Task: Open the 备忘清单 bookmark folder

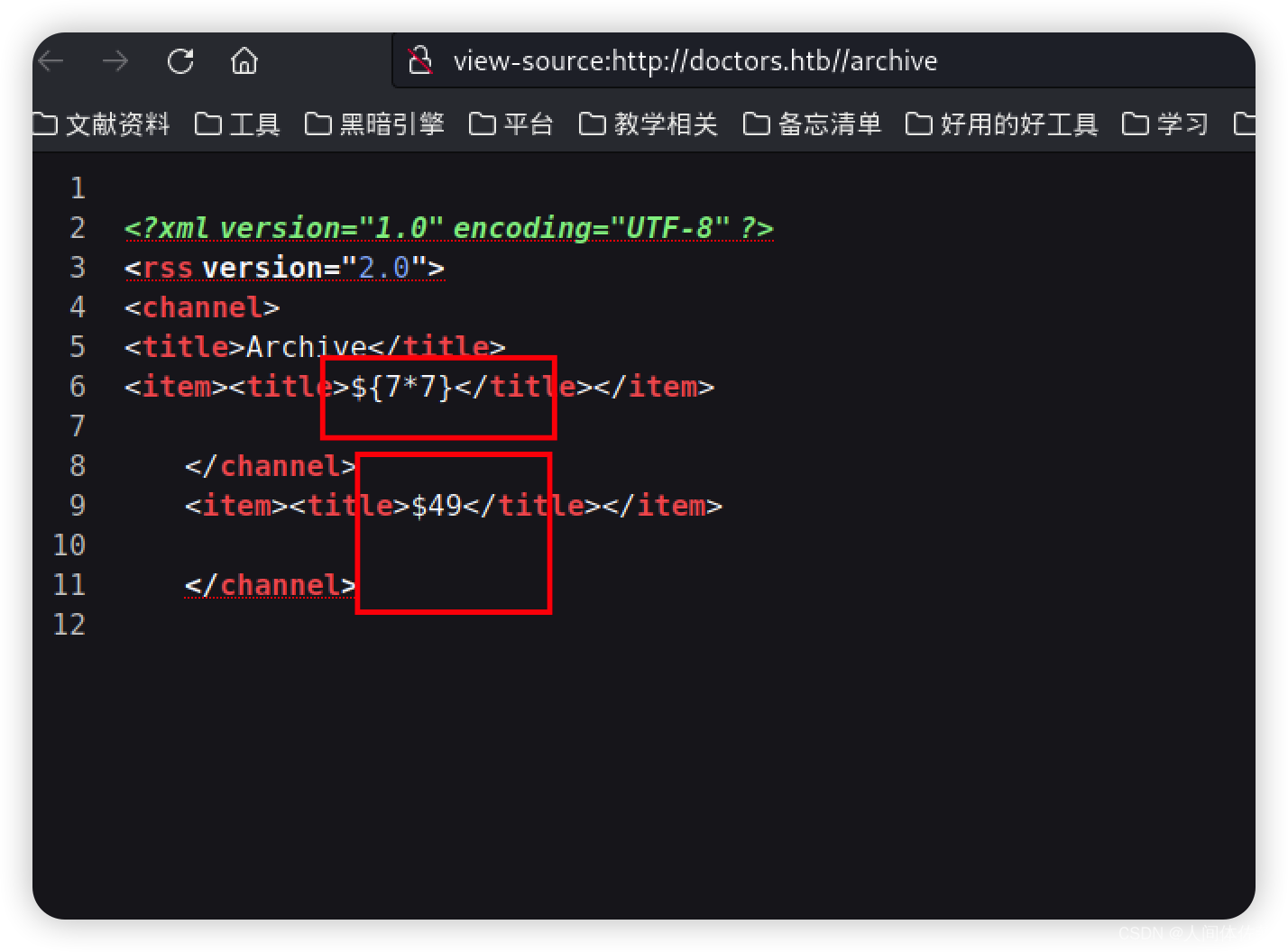Action: tap(813, 124)
